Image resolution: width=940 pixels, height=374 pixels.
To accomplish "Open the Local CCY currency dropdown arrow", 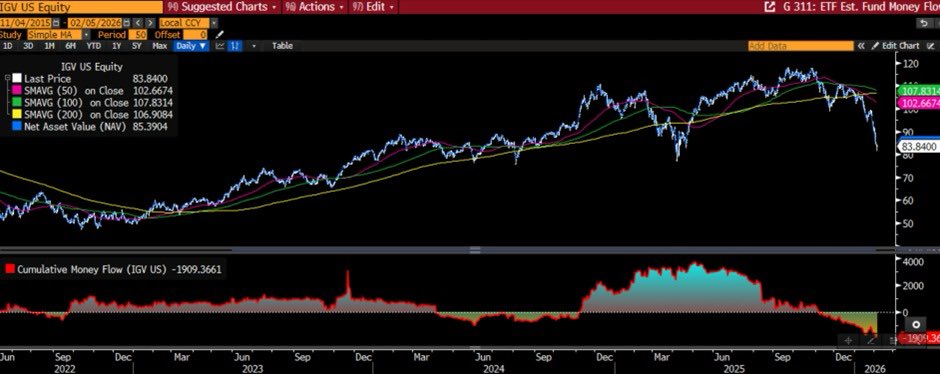I will [x=214, y=23].
